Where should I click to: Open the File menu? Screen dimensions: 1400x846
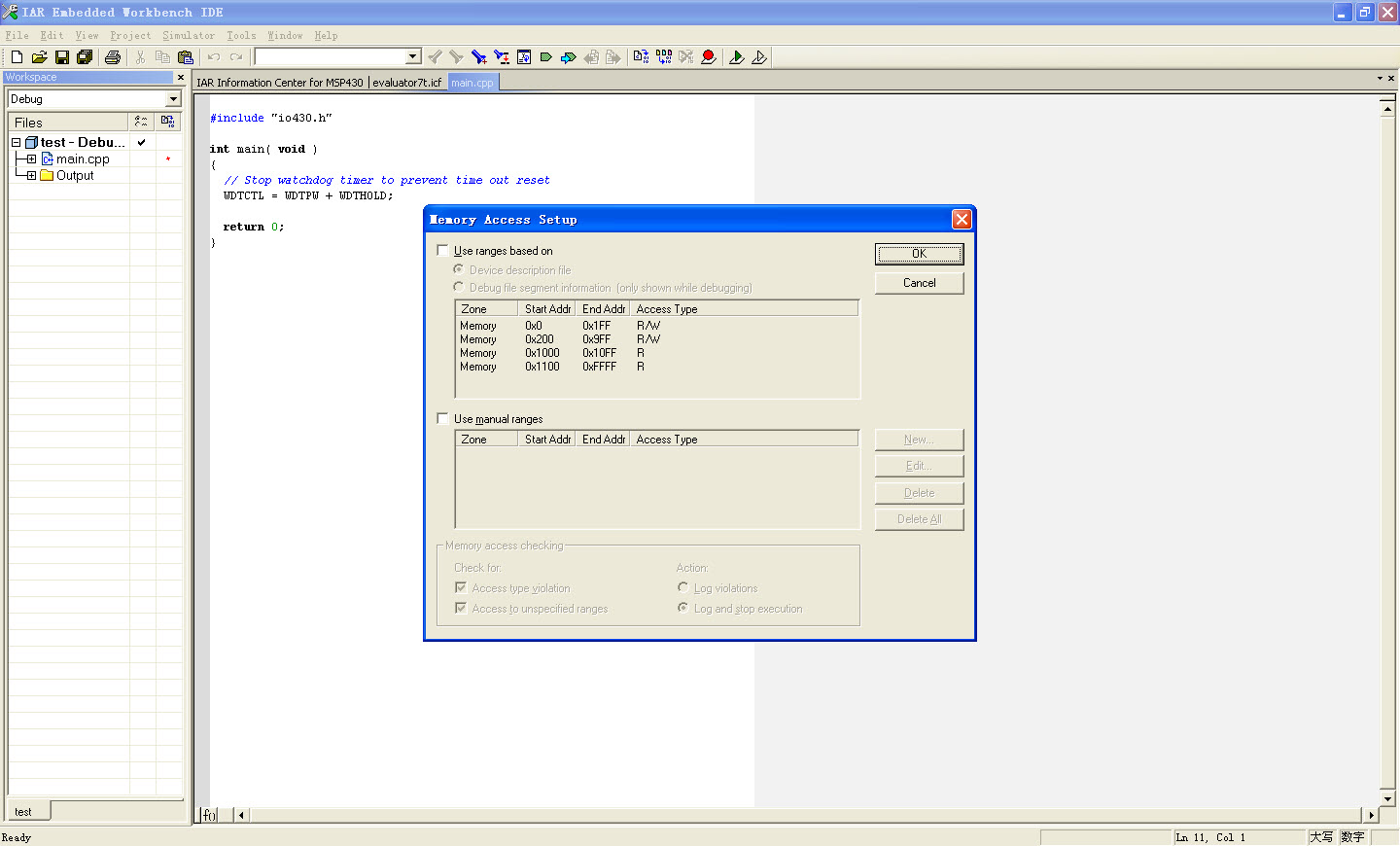tap(17, 35)
